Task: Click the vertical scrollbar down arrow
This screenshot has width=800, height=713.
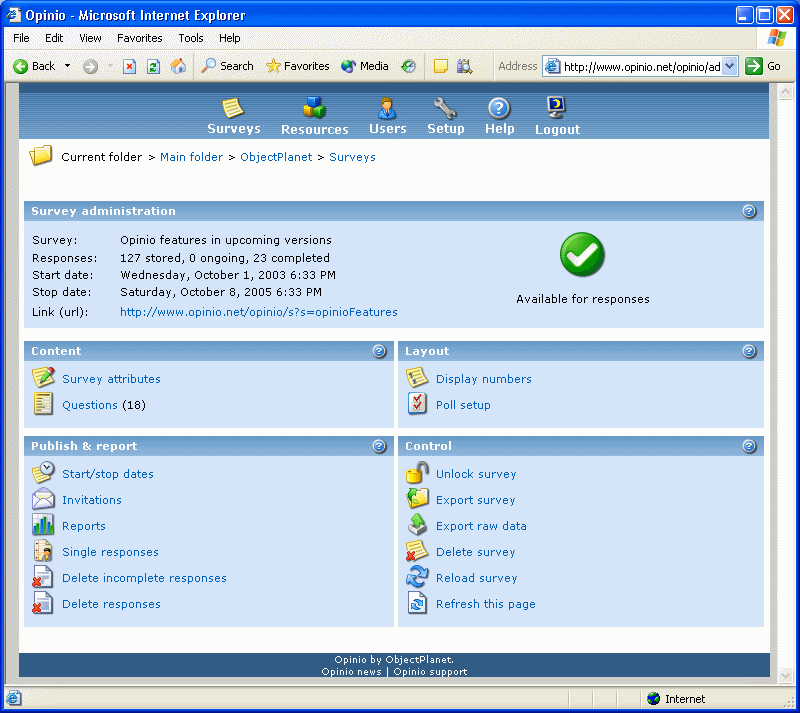Action: point(785,676)
